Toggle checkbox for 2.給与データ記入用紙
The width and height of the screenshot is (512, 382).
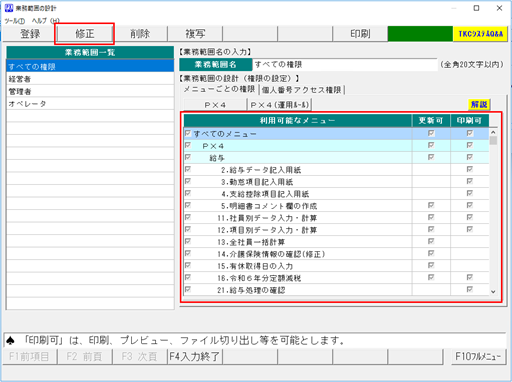(188, 169)
